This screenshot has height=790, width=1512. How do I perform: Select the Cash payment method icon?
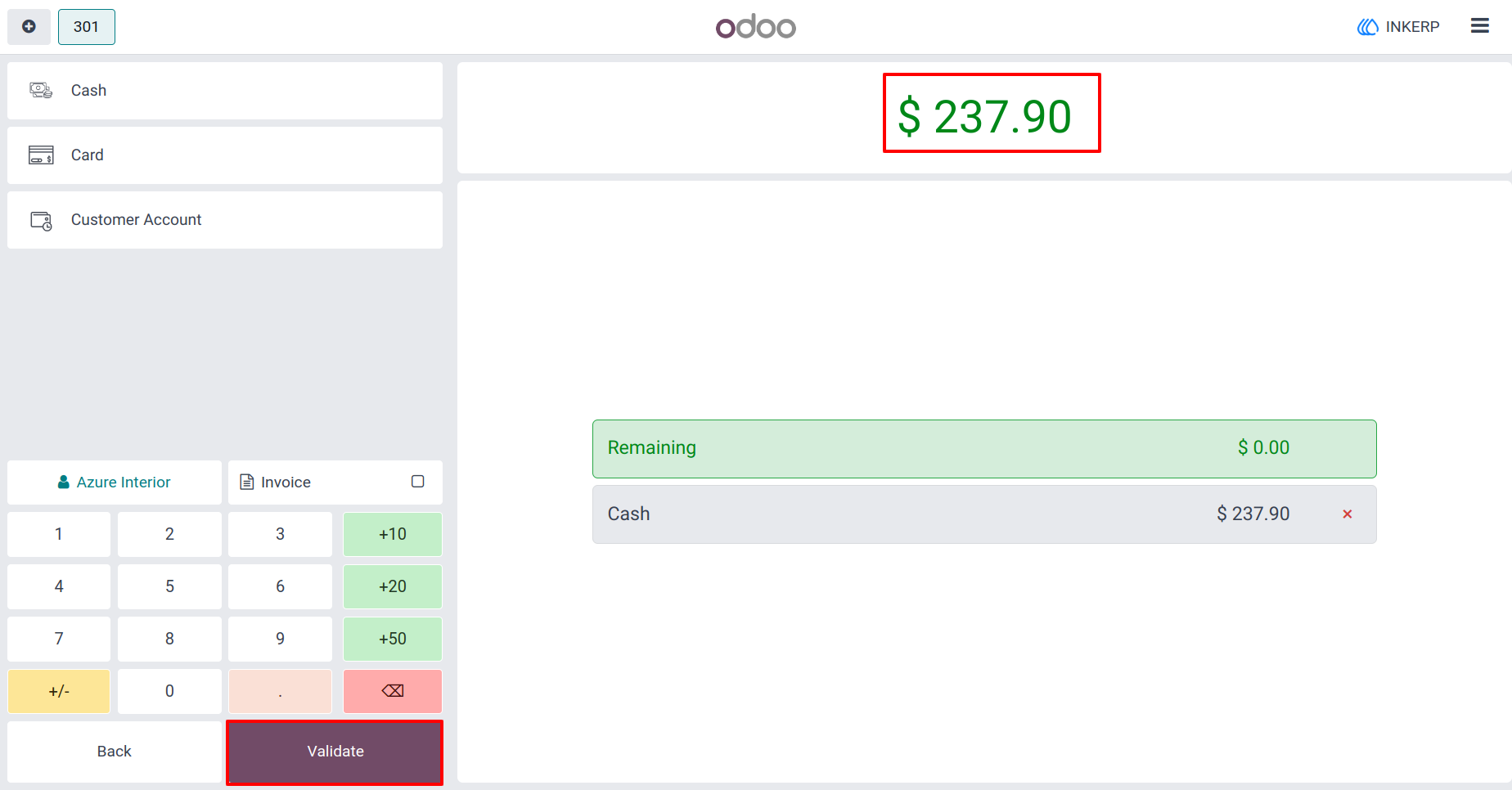(x=41, y=90)
